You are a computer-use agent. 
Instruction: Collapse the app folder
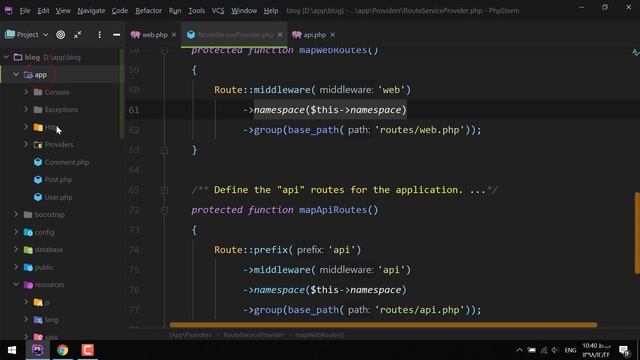coord(16,75)
